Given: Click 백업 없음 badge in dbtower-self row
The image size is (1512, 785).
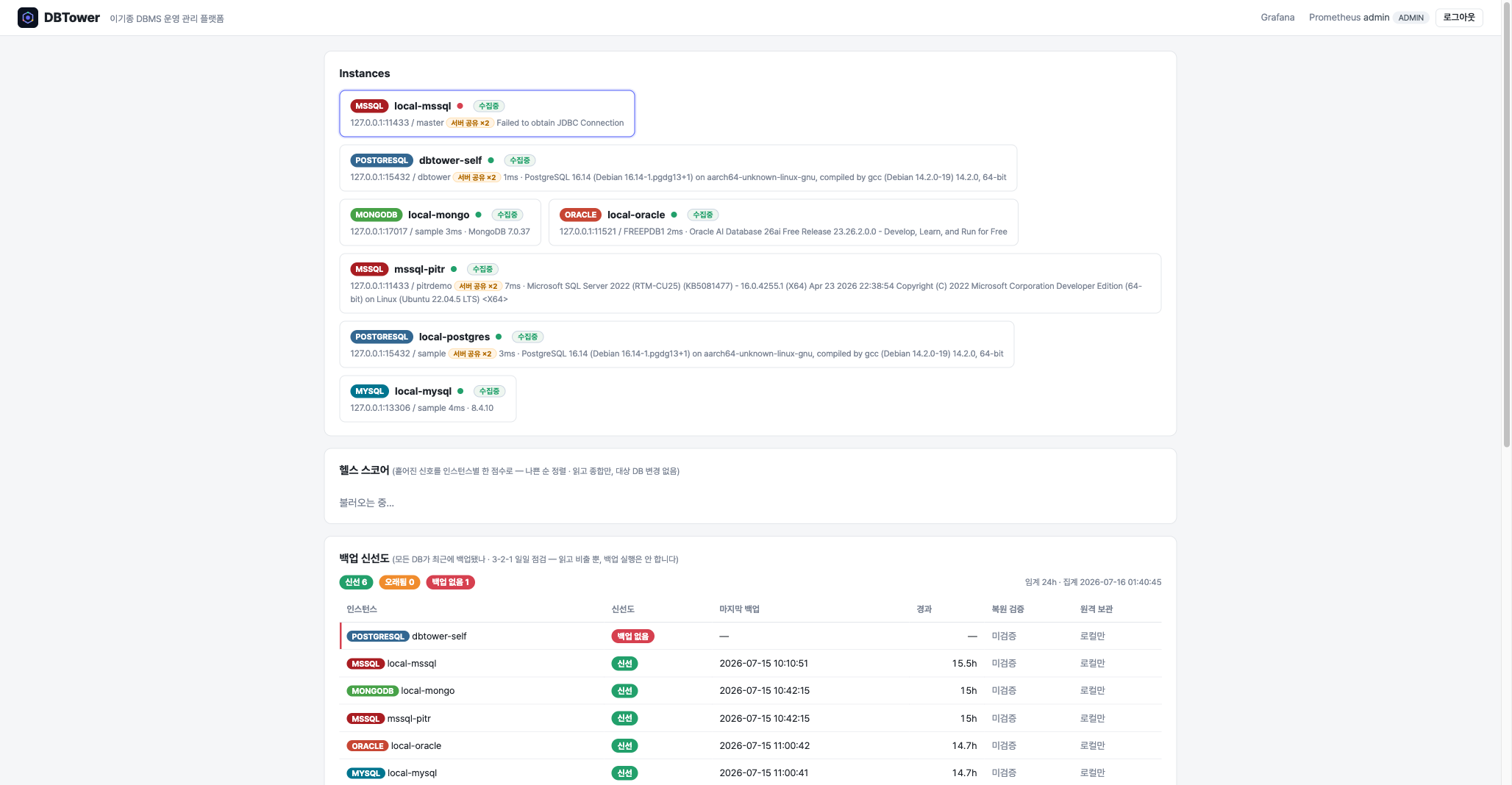Looking at the screenshot, I should pos(633,637).
